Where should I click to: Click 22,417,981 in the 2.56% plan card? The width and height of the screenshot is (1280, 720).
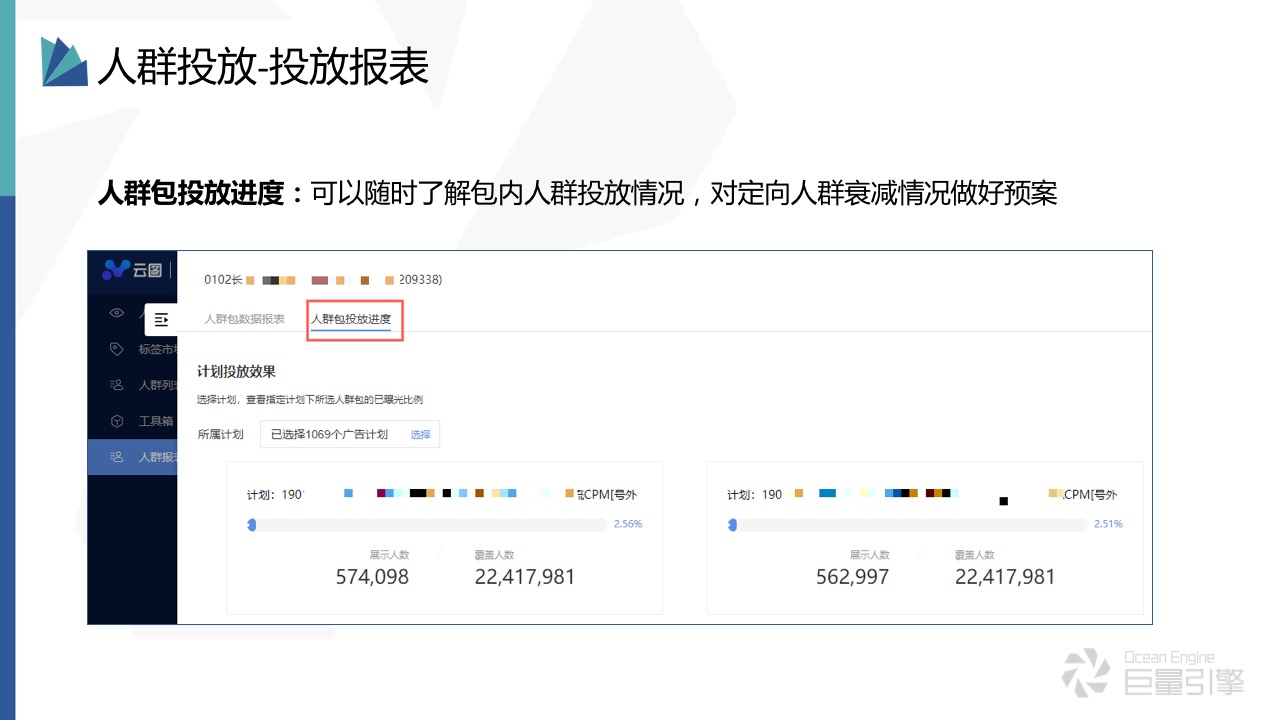tap(525, 577)
